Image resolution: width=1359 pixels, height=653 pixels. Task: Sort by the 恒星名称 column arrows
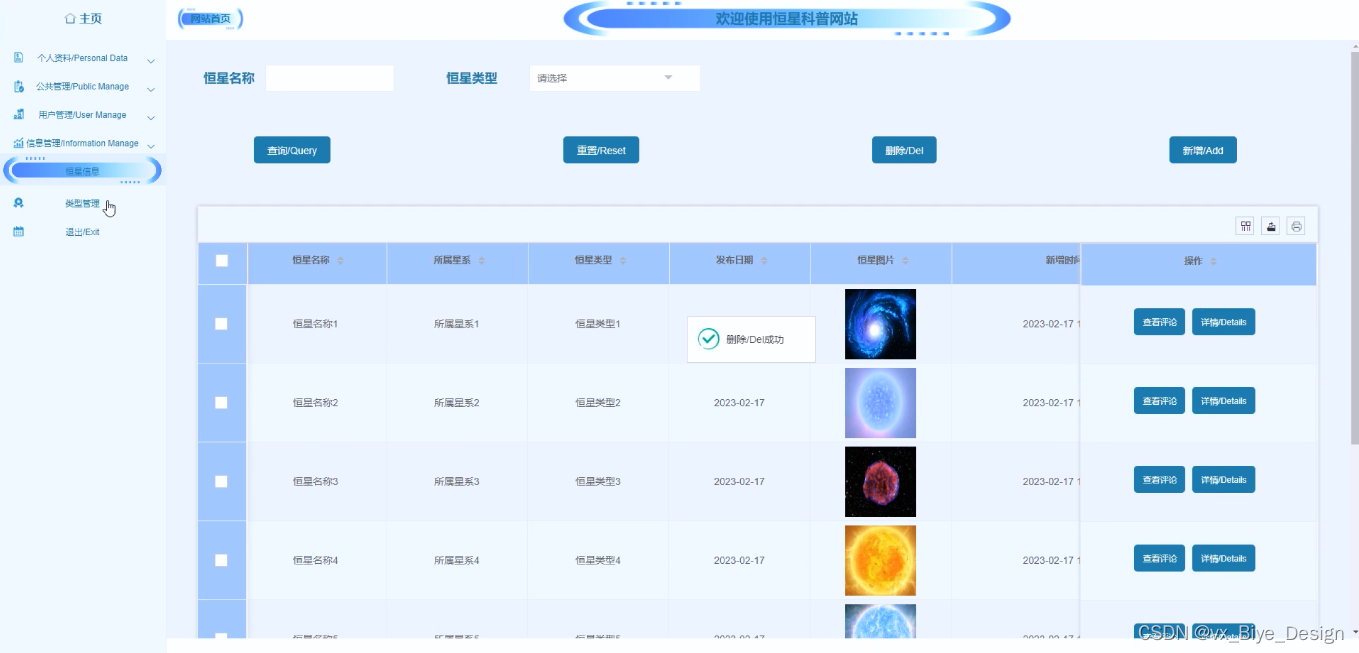[x=340, y=261]
